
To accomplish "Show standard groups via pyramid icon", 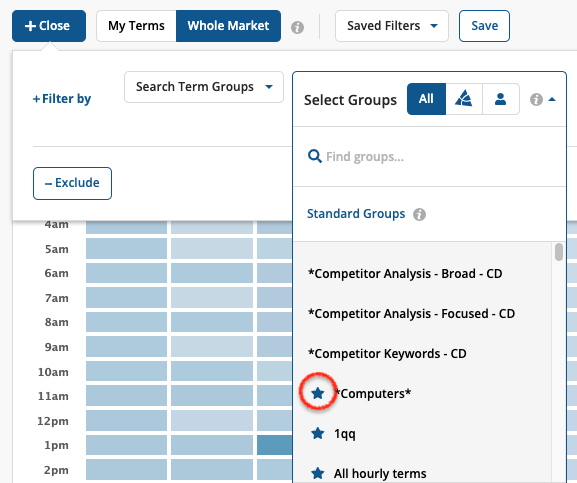I will coord(464,99).
